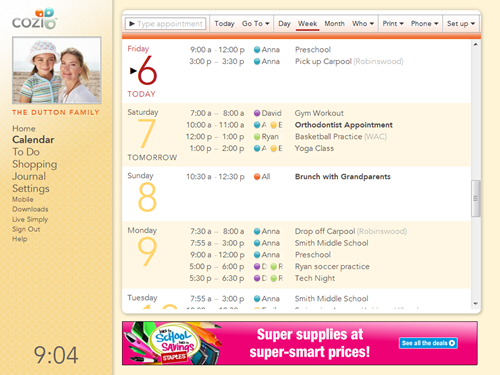
Task: Click in the Type appointment field
Action: click(x=165, y=24)
